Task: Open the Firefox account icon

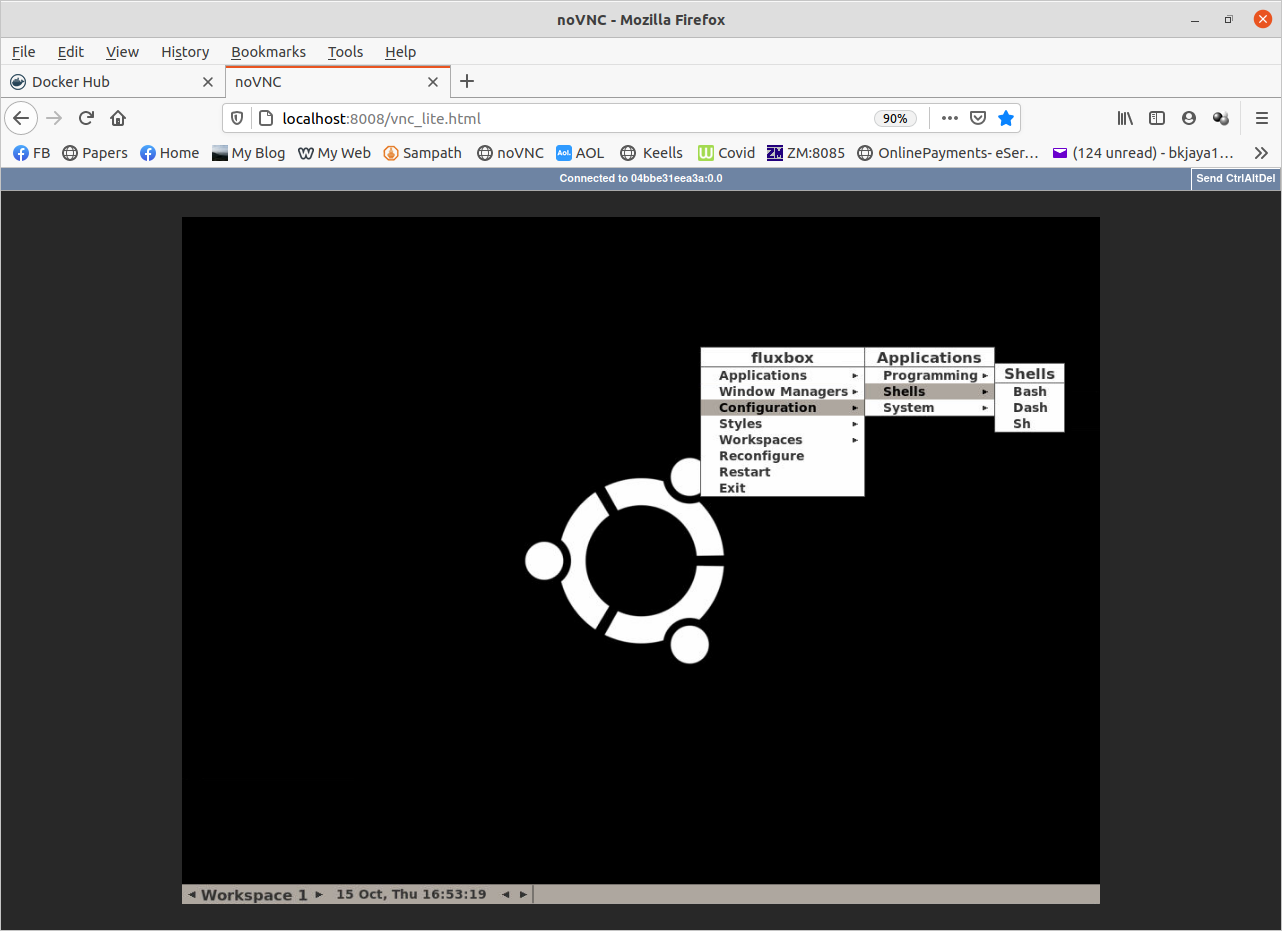Action: tap(1189, 118)
